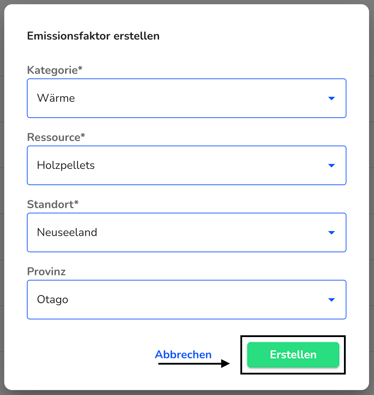This screenshot has height=395, width=374.
Task: Click the black arrow pointing to Erstellen
Action: [194, 363]
